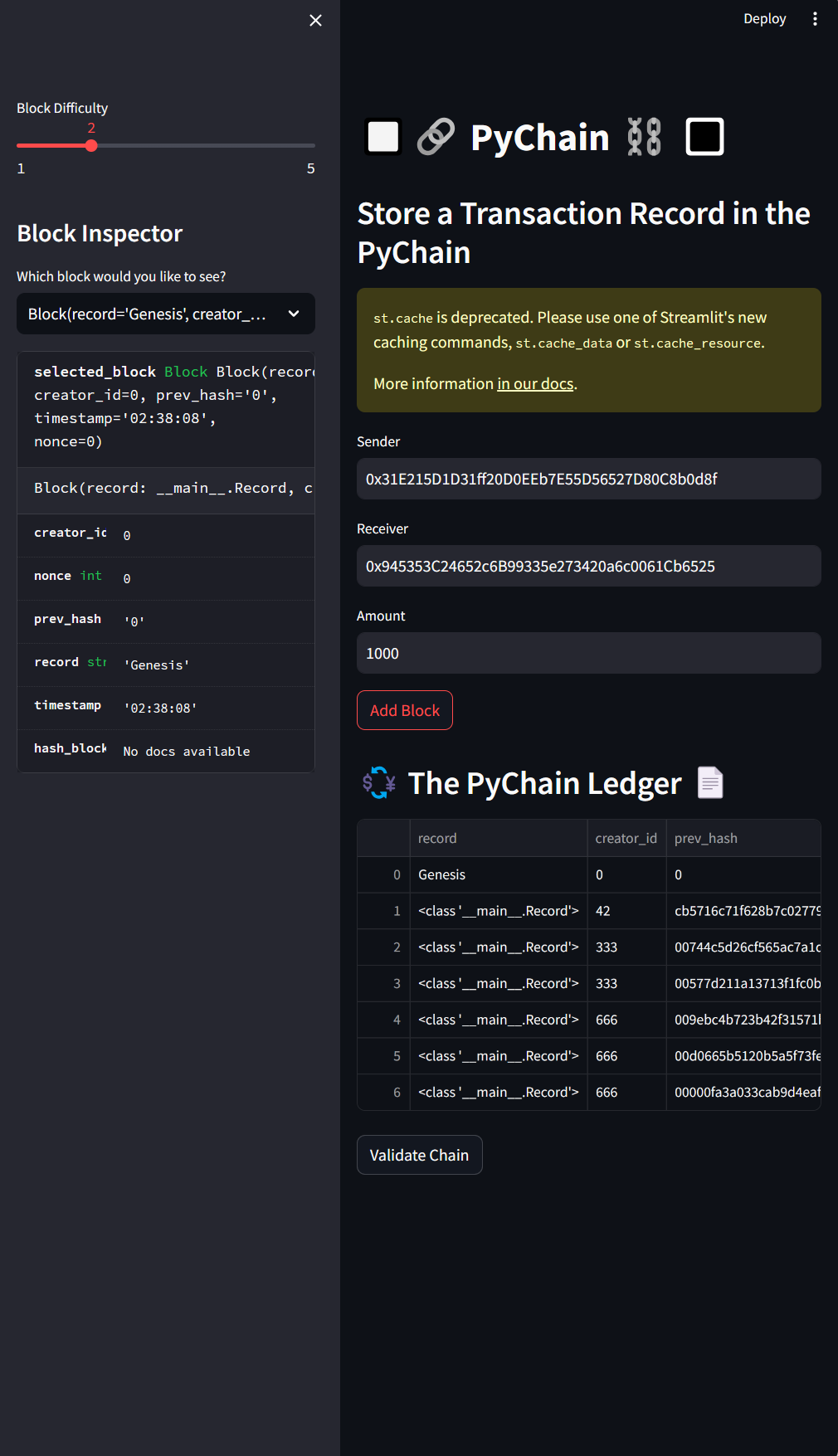Select prev_hash cell starting '00d0665b5120b5a'
838x1456 pixels.
[x=743, y=1056]
